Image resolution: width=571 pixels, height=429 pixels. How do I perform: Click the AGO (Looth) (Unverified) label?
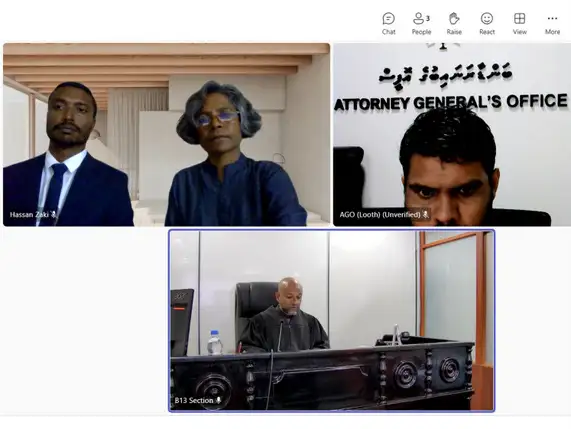tap(380, 214)
